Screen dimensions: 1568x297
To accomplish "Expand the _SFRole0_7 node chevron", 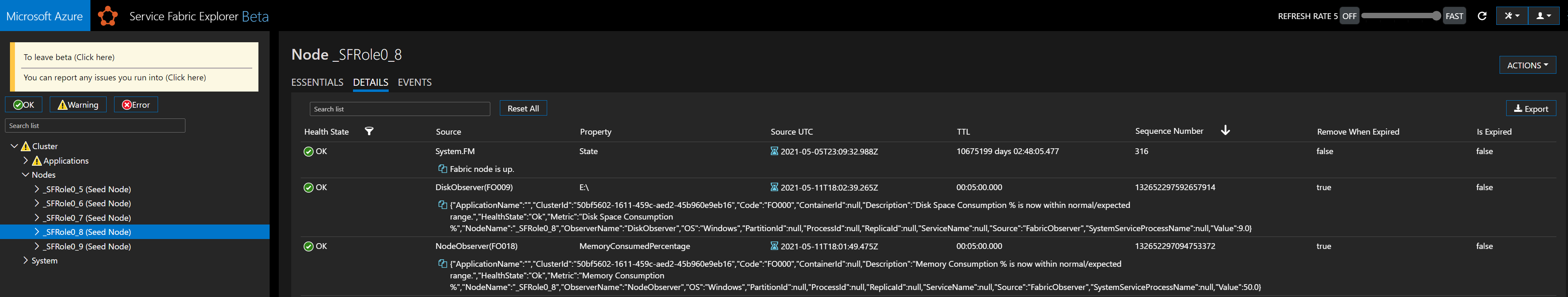I will pos(37,217).
